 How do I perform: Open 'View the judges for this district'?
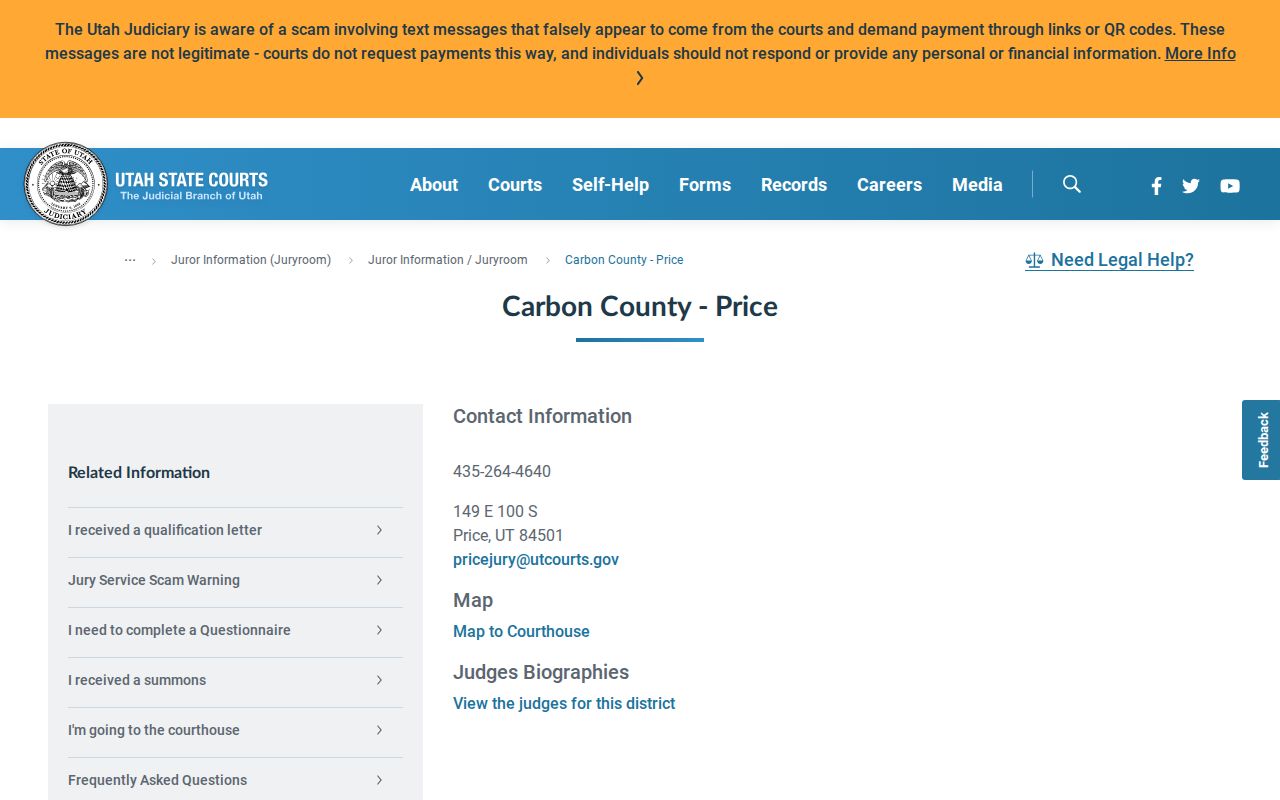[564, 704]
